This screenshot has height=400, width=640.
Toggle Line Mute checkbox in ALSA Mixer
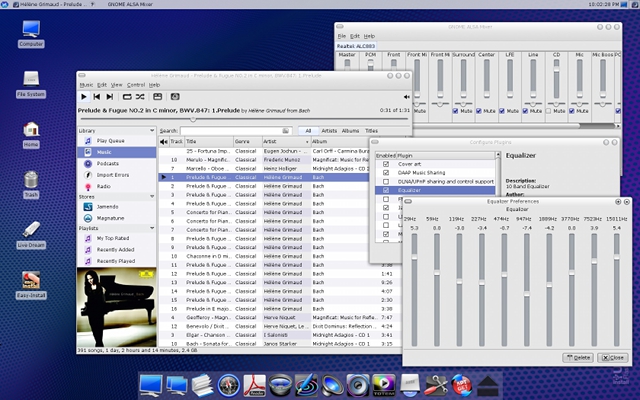(x=525, y=111)
